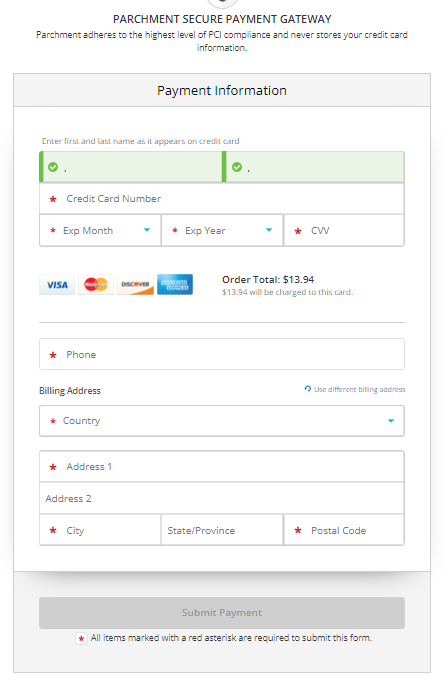Screen dimensions: 447x691
Task: Open the Exp Year dropdown
Action: (x=222, y=230)
